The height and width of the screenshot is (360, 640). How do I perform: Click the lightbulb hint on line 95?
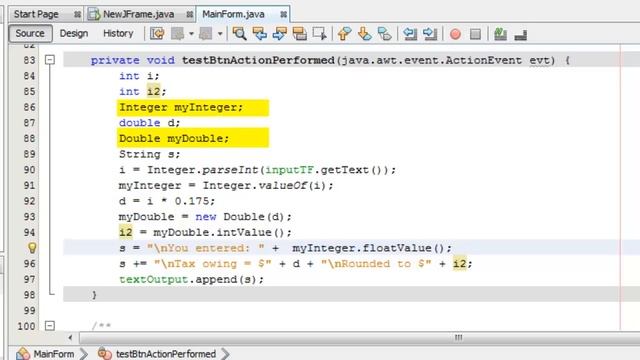(x=32, y=248)
